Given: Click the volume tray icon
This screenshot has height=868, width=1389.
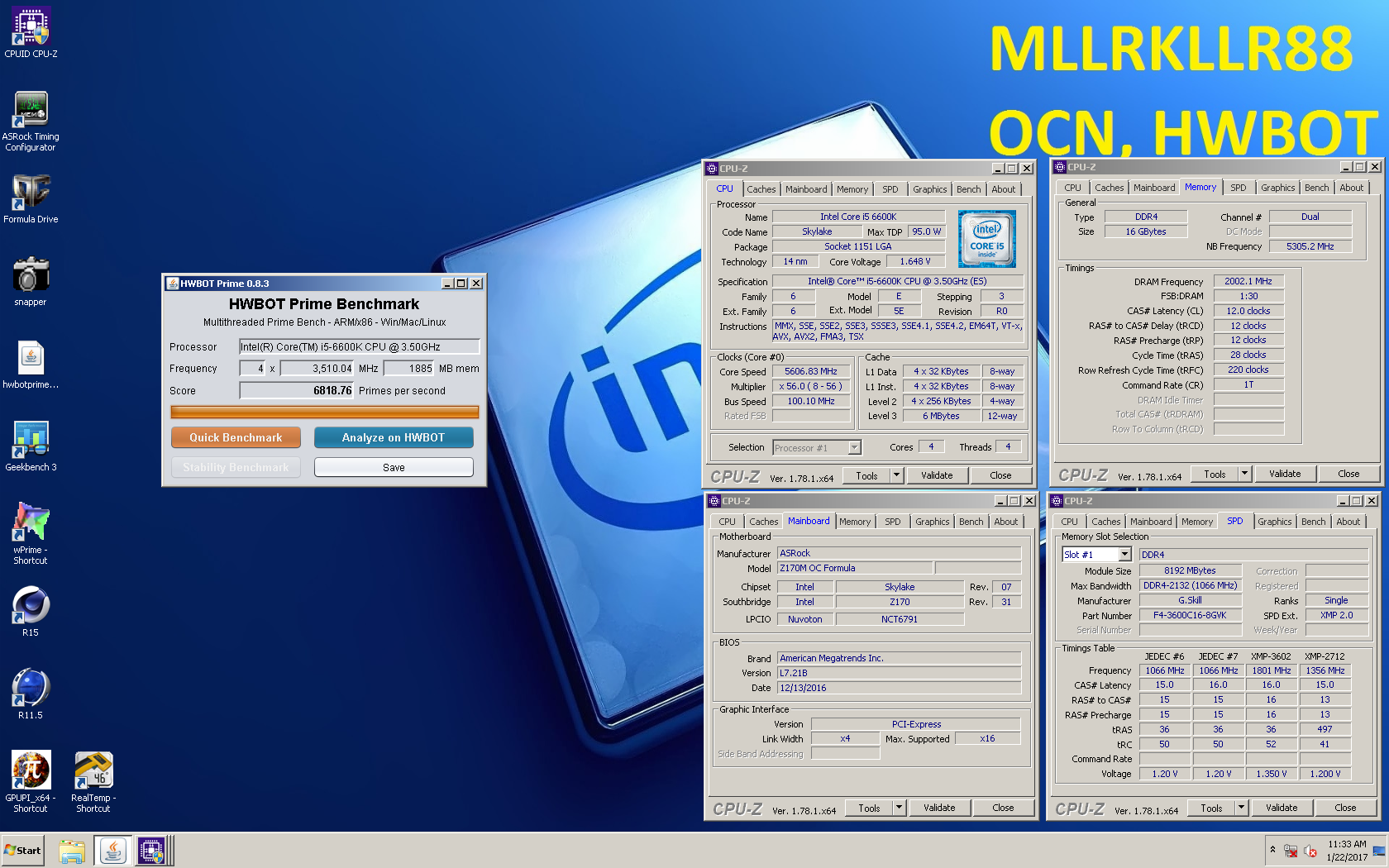Looking at the screenshot, I should coord(1310,851).
